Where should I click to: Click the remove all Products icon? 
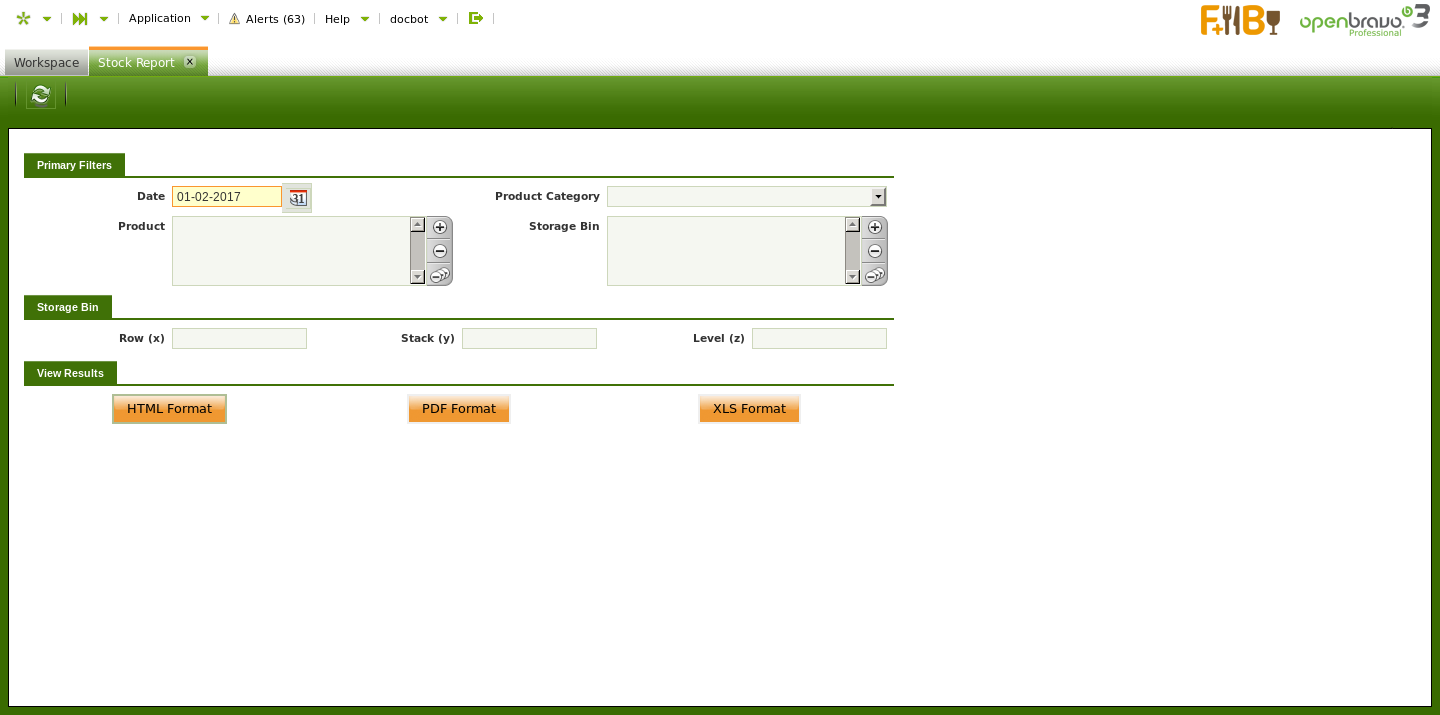tap(440, 275)
